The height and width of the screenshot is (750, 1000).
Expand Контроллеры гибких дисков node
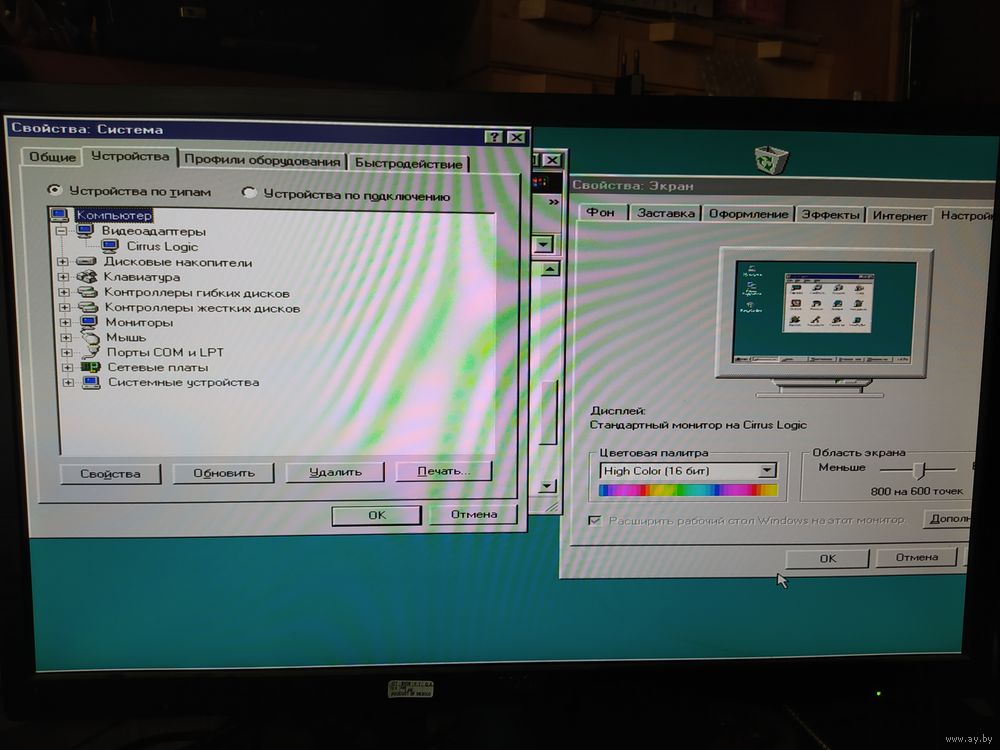64,292
